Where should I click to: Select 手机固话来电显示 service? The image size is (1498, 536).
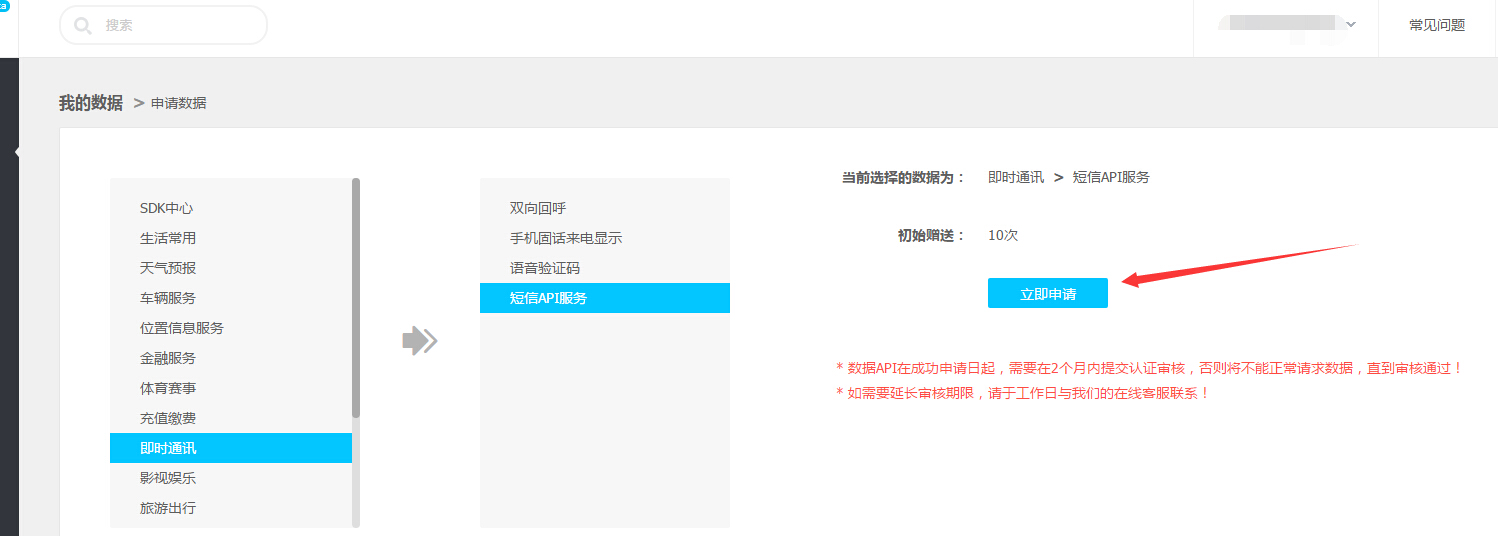click(566, 238)
